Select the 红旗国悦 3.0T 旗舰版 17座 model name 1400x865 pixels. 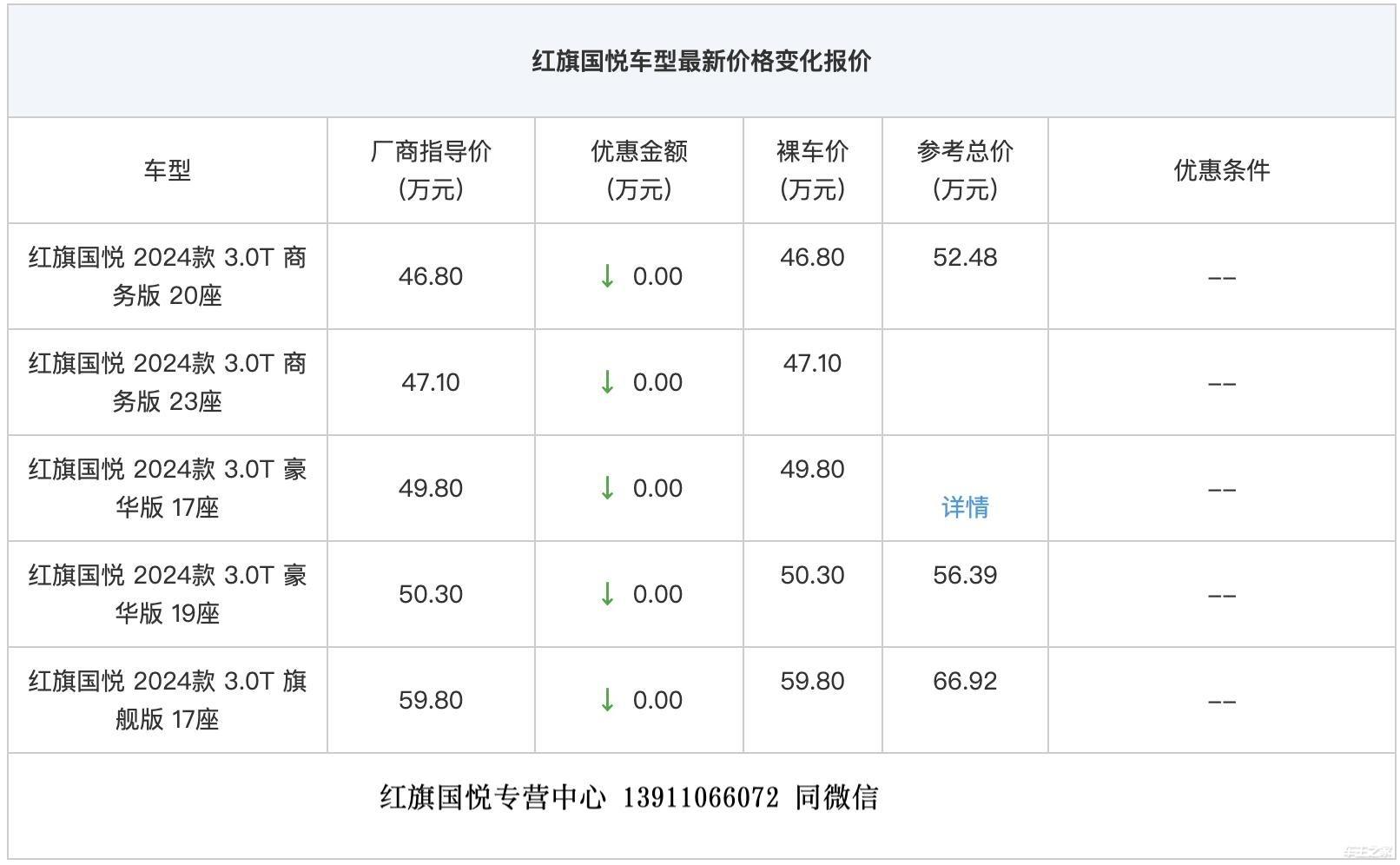pyautogui.click(x=168, y=700)
